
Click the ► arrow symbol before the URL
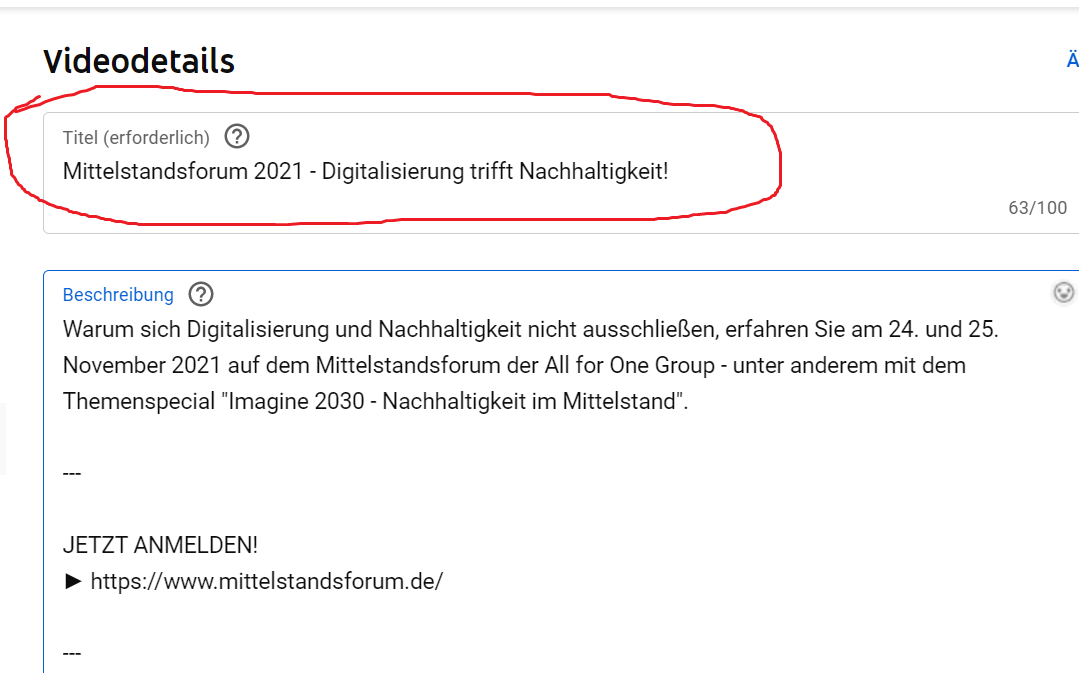pyautogui.click(x=73, y=581)
